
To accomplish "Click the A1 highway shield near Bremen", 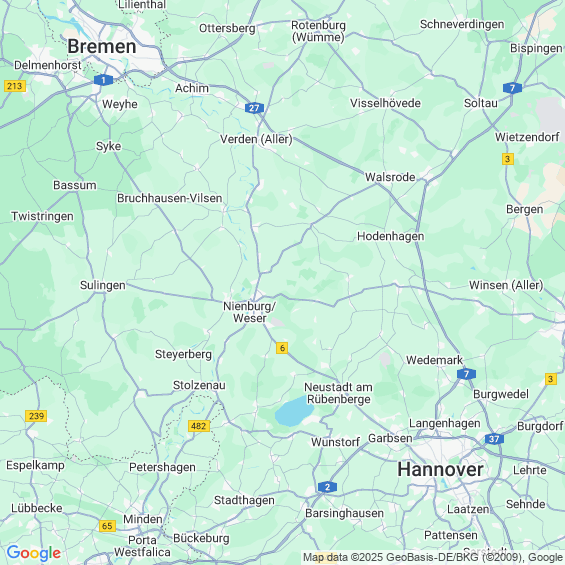I will click(103, 80).
